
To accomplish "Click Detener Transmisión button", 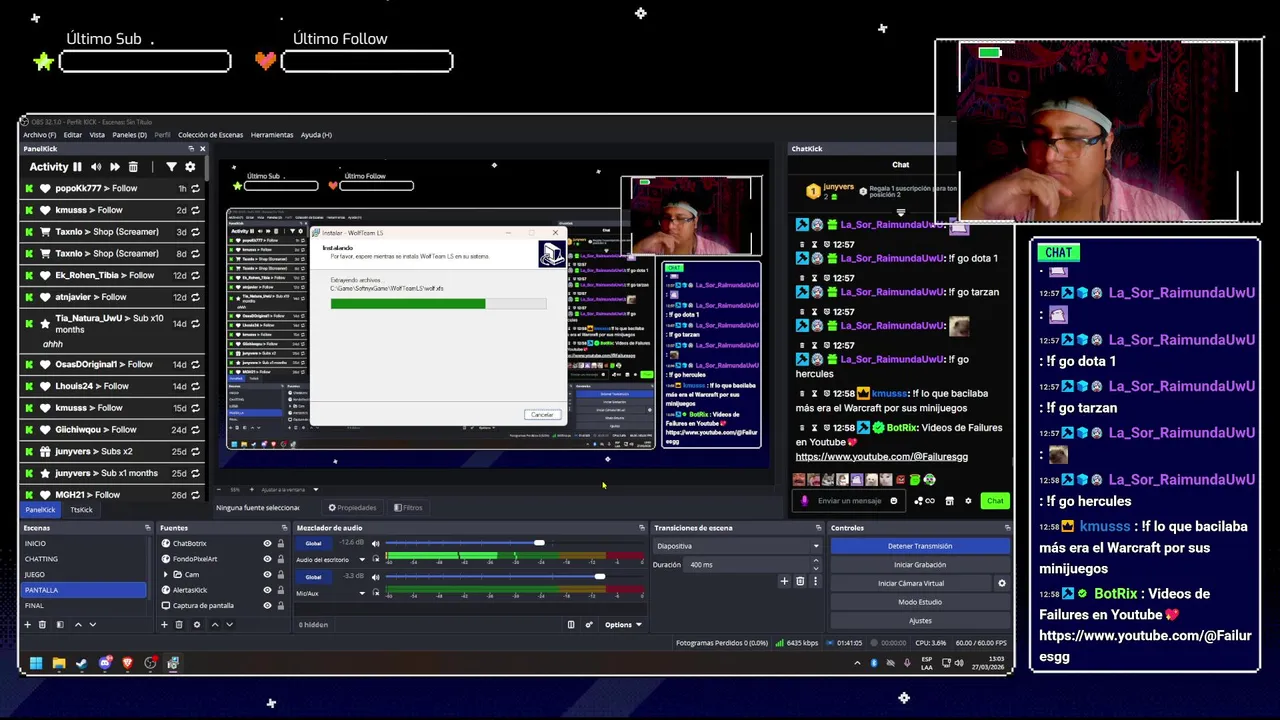I will click(x=920, y=546).
